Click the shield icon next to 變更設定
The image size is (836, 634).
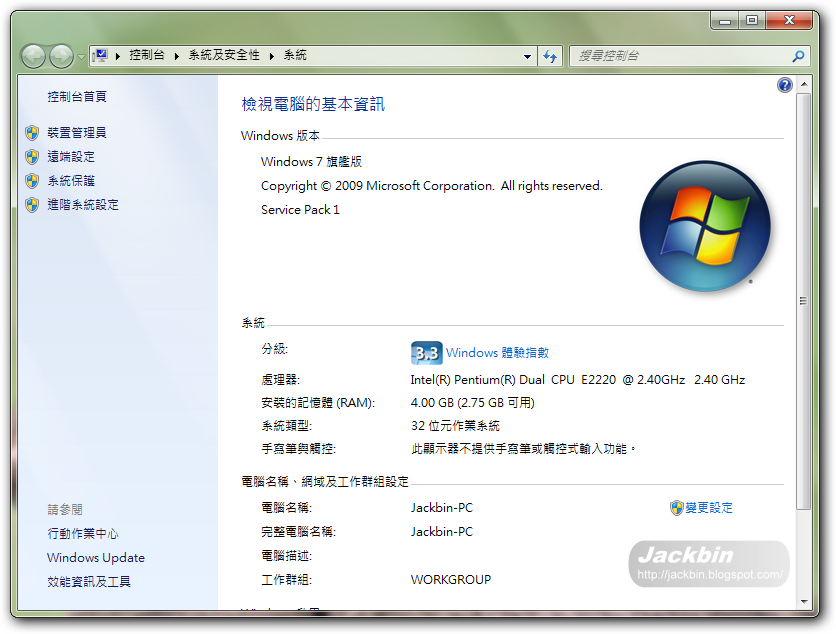coord(679,507)
